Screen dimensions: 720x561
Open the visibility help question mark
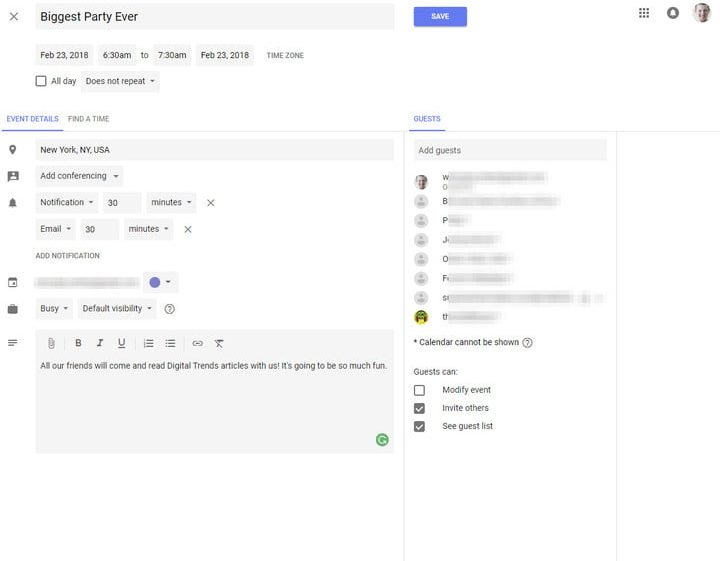(x=169, y=309)
